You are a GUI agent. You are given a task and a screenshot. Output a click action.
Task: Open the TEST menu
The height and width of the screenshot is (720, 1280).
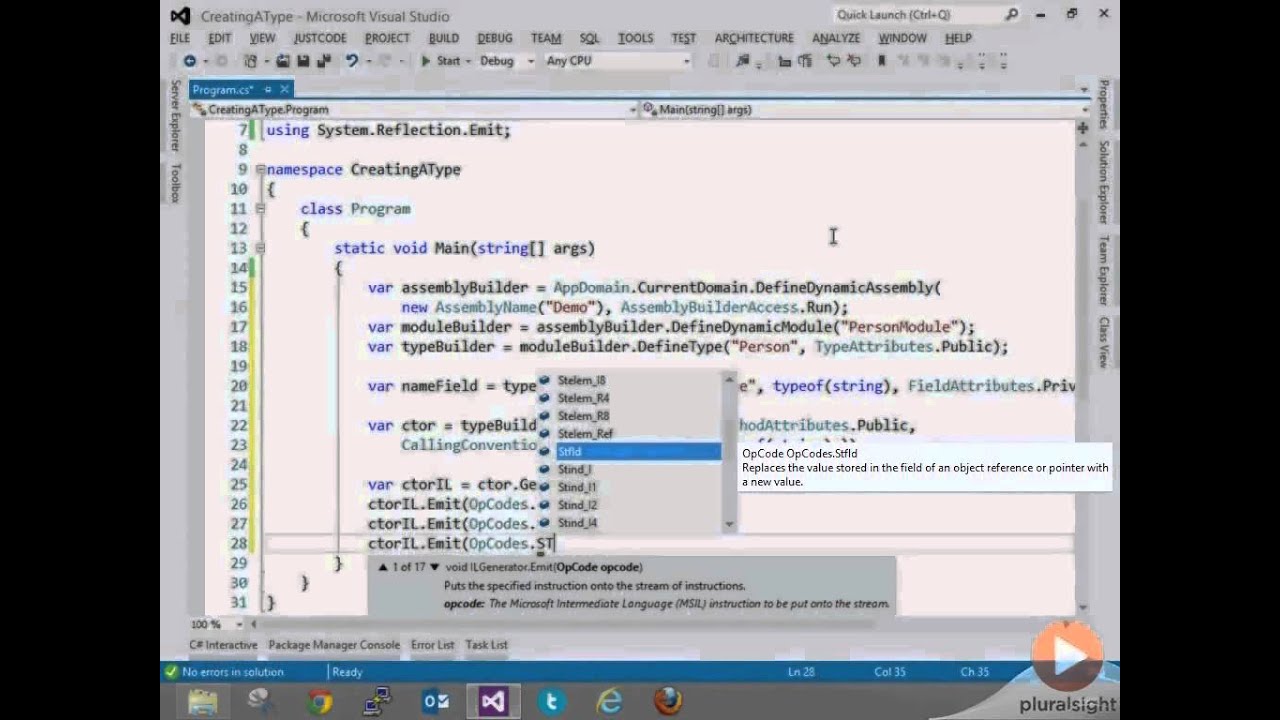684,38
